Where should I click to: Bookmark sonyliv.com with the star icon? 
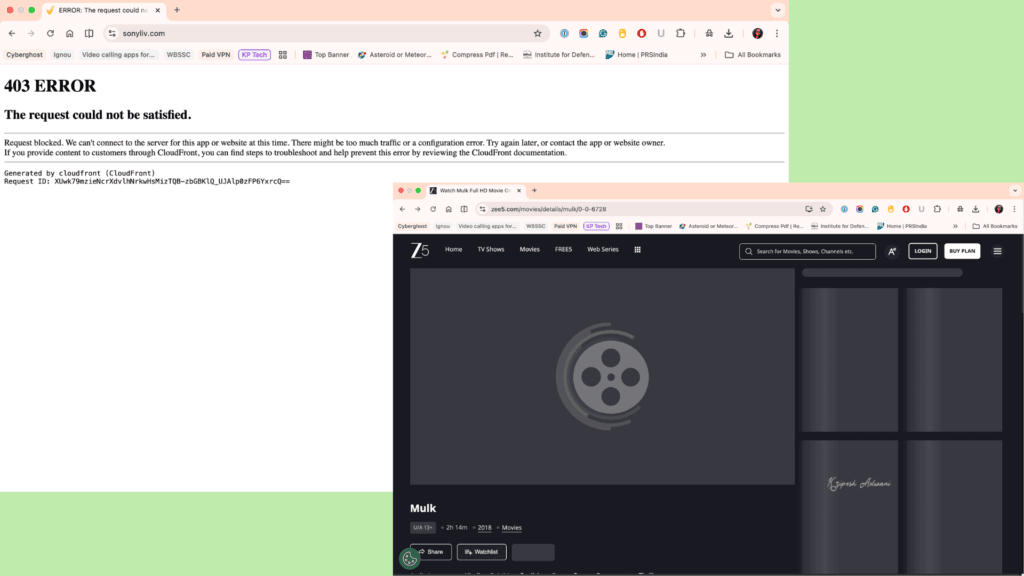pos(537,33)
